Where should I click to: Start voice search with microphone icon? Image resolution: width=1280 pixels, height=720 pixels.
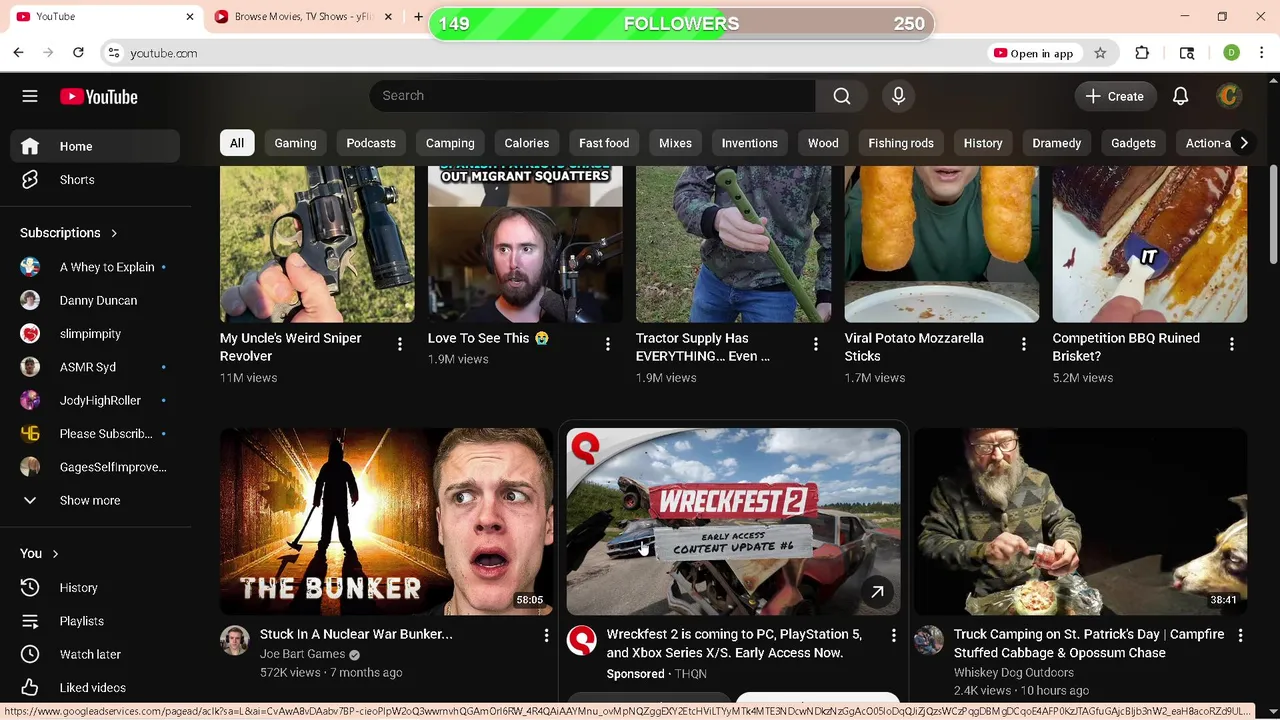pyautogui.click(x=898, y=96)
